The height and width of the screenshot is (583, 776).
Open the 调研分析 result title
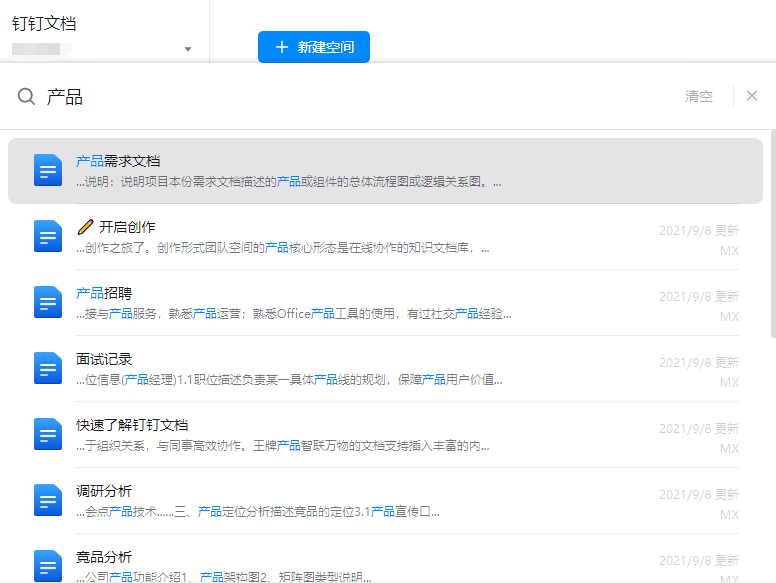[104, 491]
